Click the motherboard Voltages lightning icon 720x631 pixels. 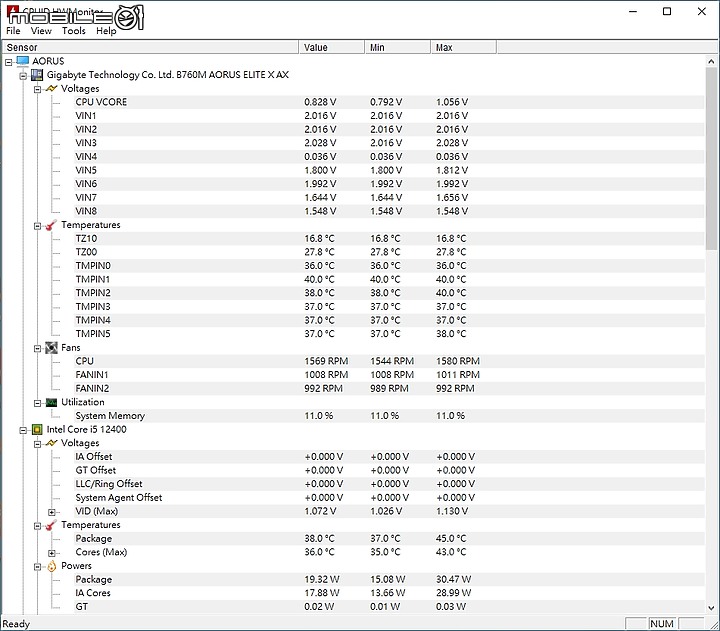51,89
